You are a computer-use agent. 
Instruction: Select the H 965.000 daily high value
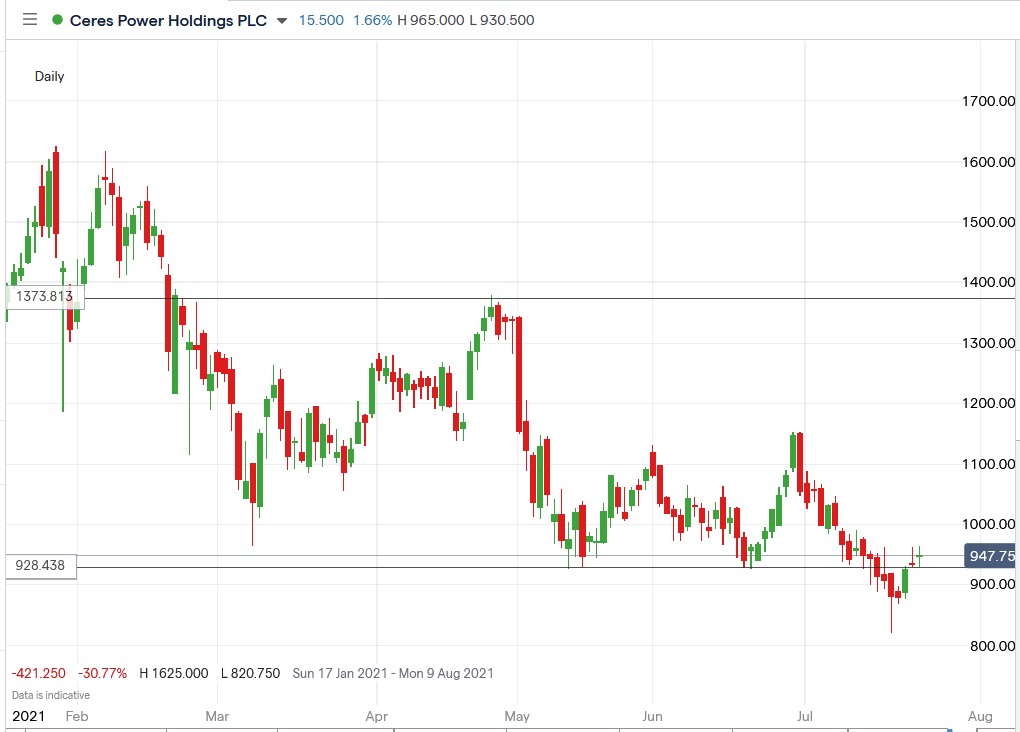pyautogui.click(x=431, y=20)
